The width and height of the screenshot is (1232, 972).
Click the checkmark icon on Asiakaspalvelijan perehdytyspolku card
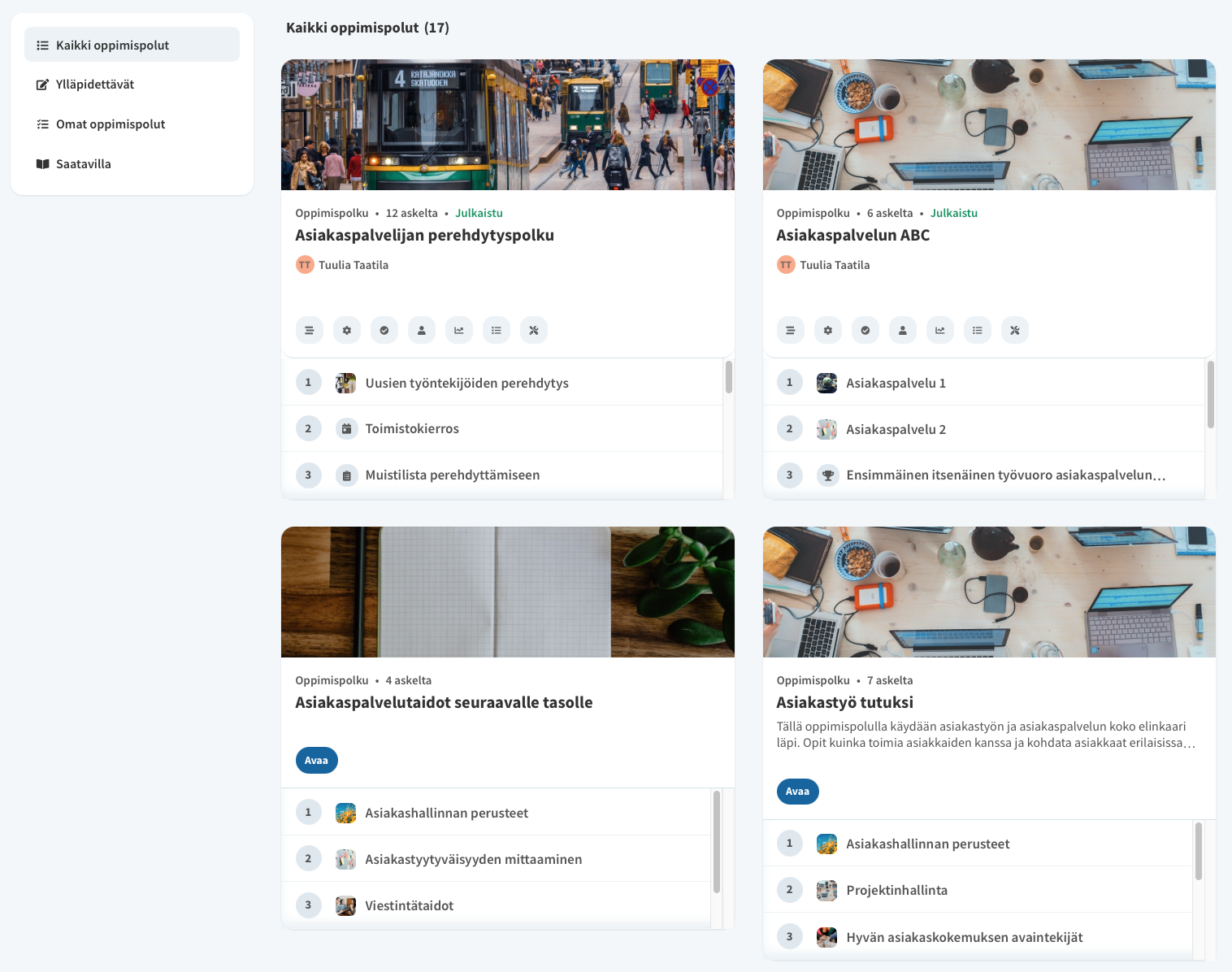[x=384, y=331]
